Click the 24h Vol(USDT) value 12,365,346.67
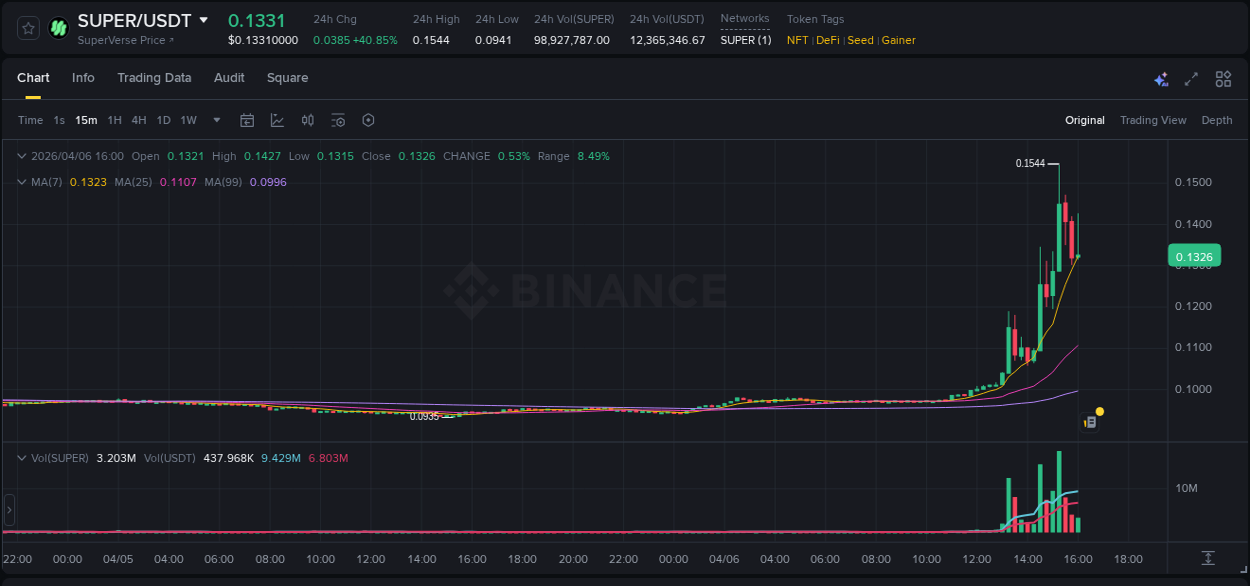The image size is (1250, 586). (667, 40)
